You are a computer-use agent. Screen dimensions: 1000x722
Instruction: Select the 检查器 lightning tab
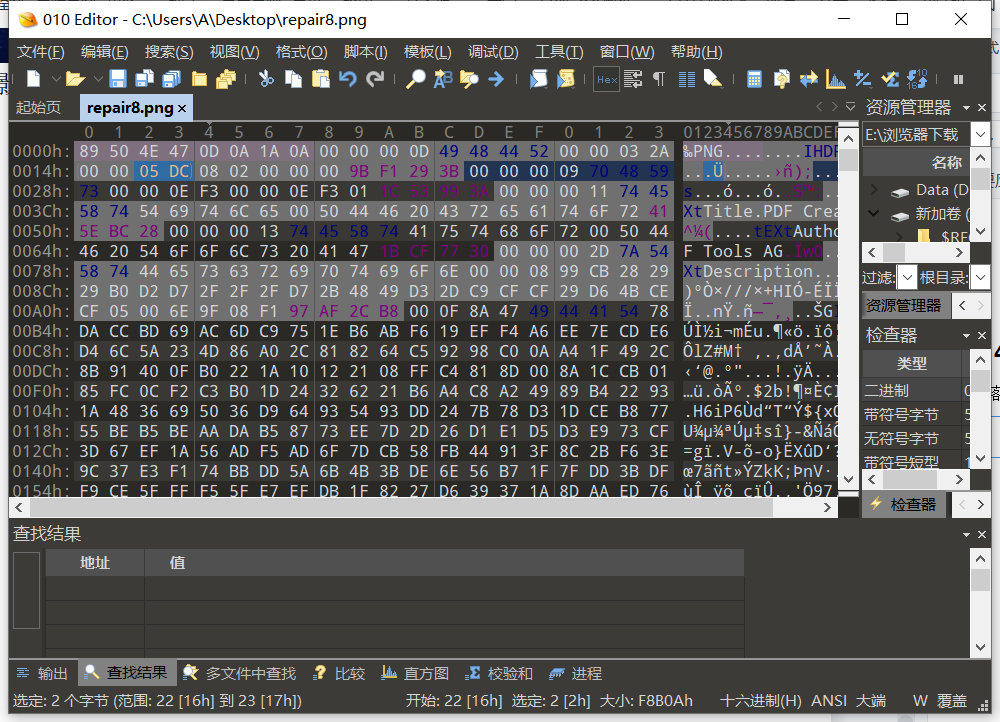pos(903,505)
